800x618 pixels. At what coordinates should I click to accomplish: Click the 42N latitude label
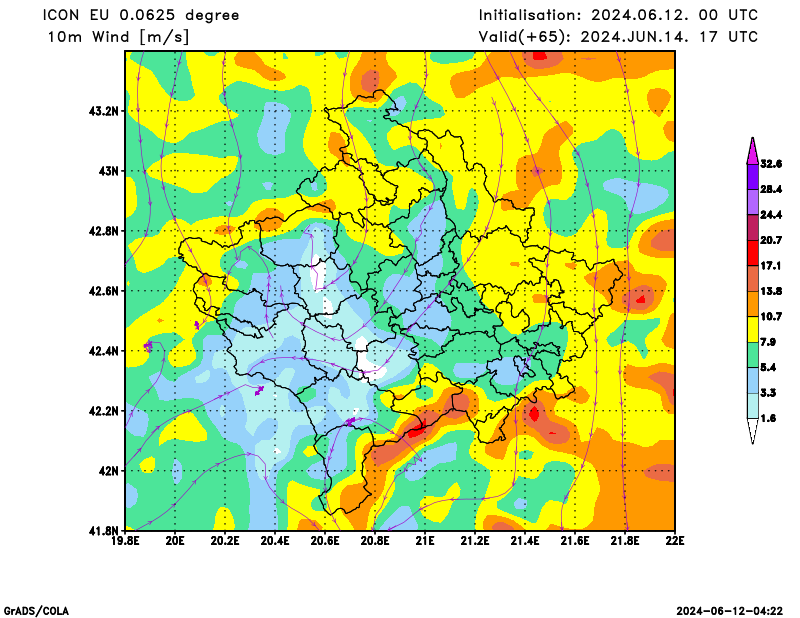click(109, 471)
